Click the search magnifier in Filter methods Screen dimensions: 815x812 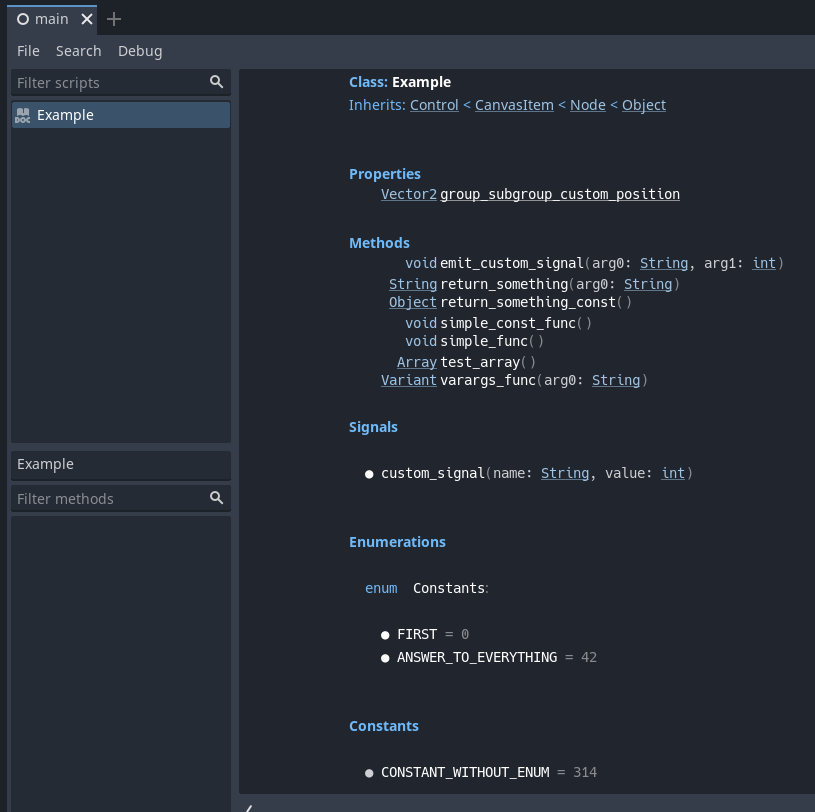(x=217, y=498)
